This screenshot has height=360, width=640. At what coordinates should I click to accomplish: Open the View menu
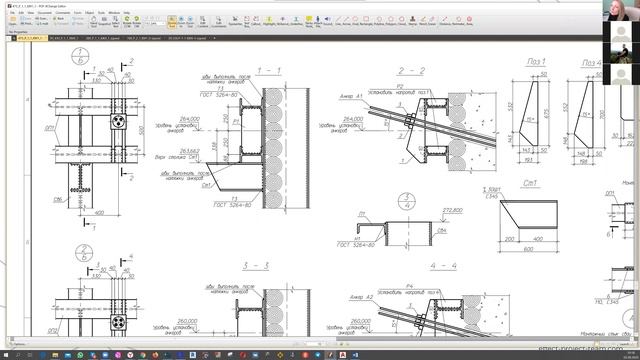[31, 13]
